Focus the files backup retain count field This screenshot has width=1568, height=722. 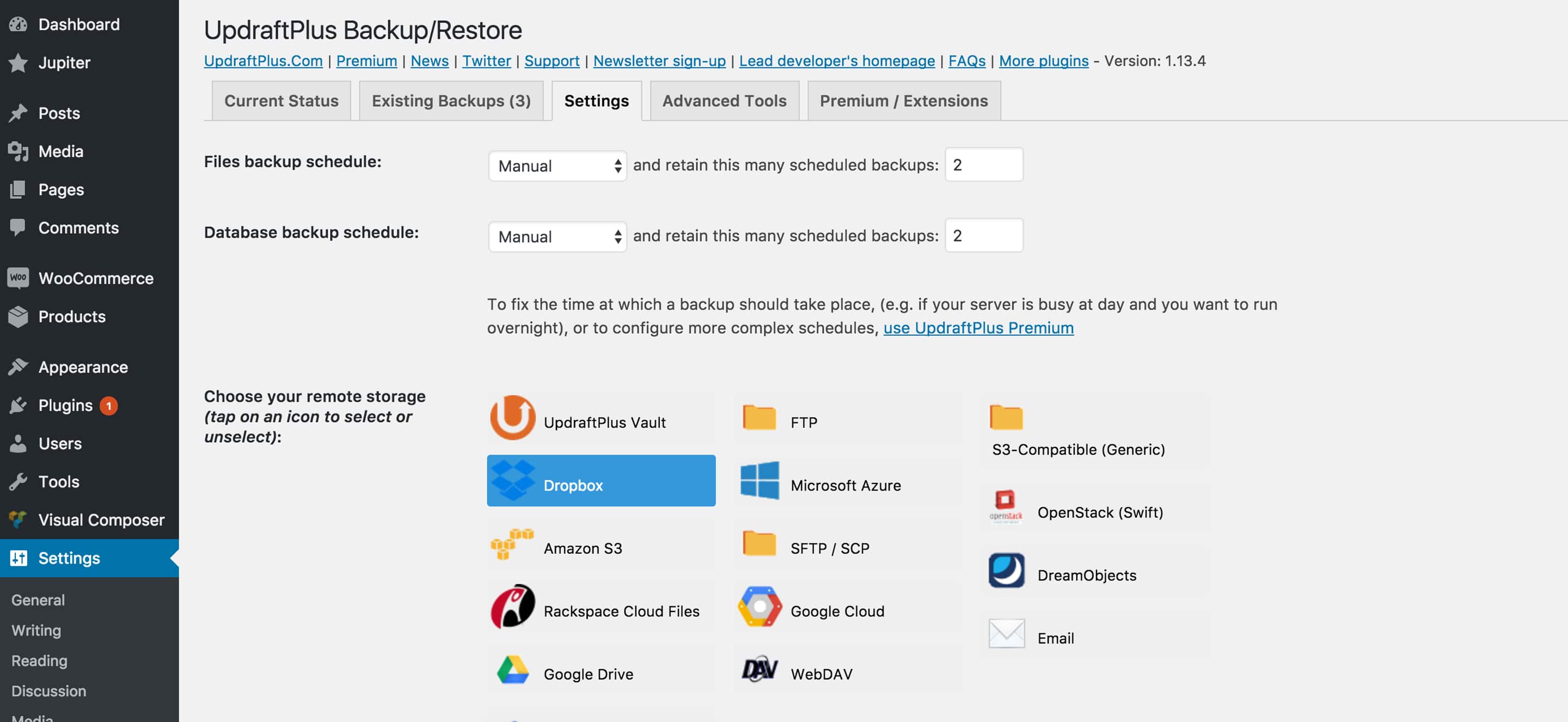pos(984,164)
